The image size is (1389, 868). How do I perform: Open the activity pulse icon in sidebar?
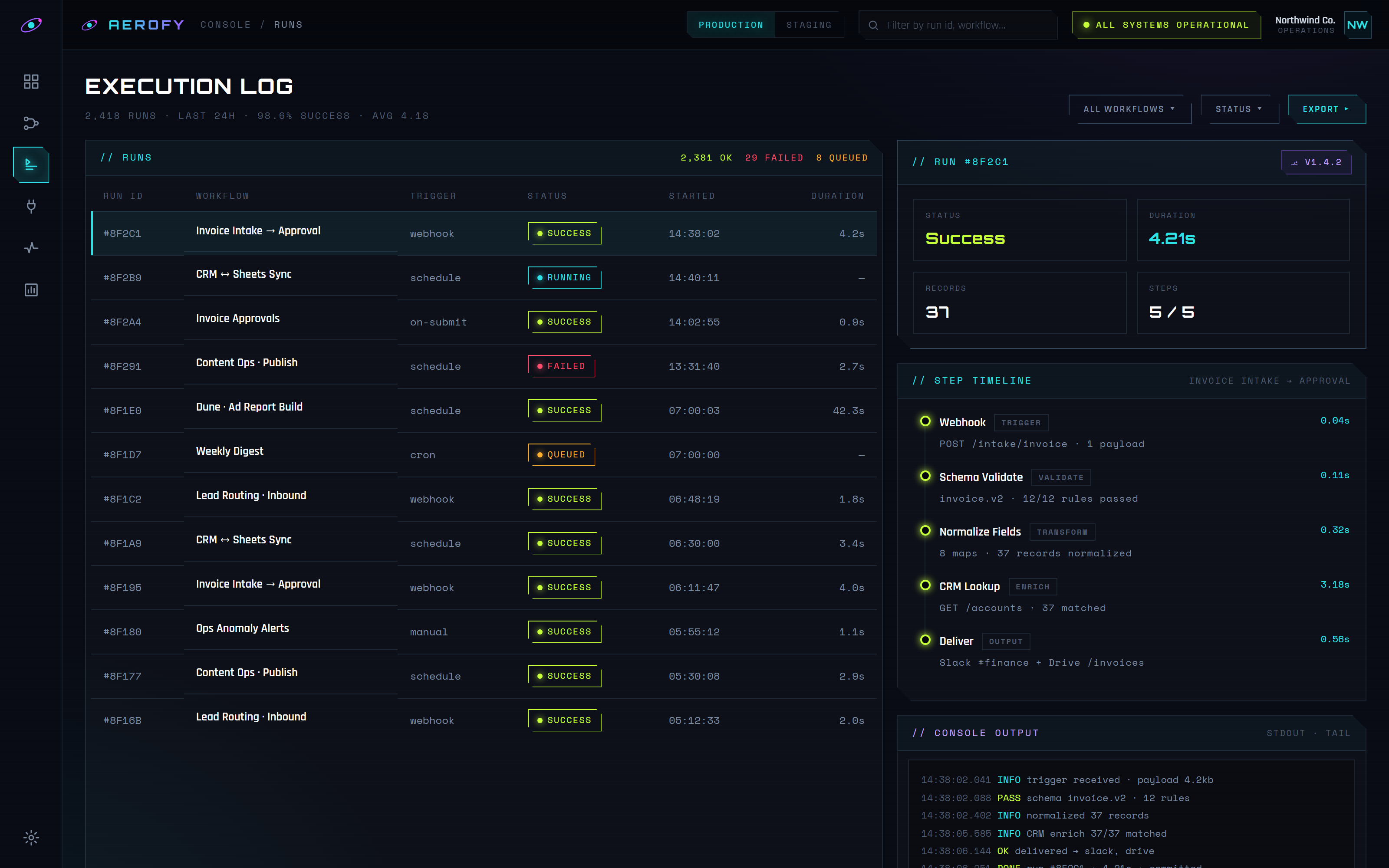31,248
